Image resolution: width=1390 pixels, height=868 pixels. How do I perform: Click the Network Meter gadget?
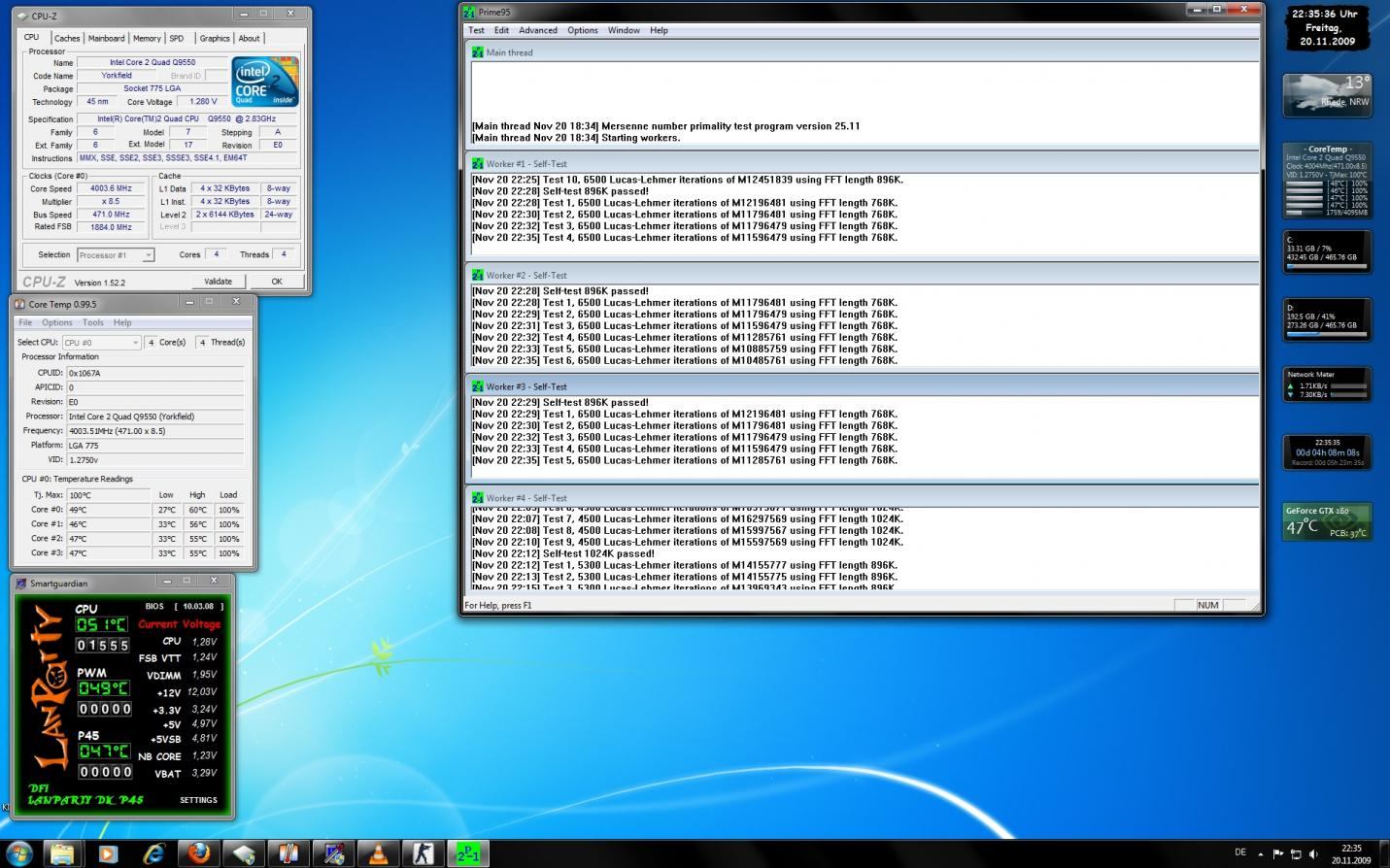(1327, 384)
